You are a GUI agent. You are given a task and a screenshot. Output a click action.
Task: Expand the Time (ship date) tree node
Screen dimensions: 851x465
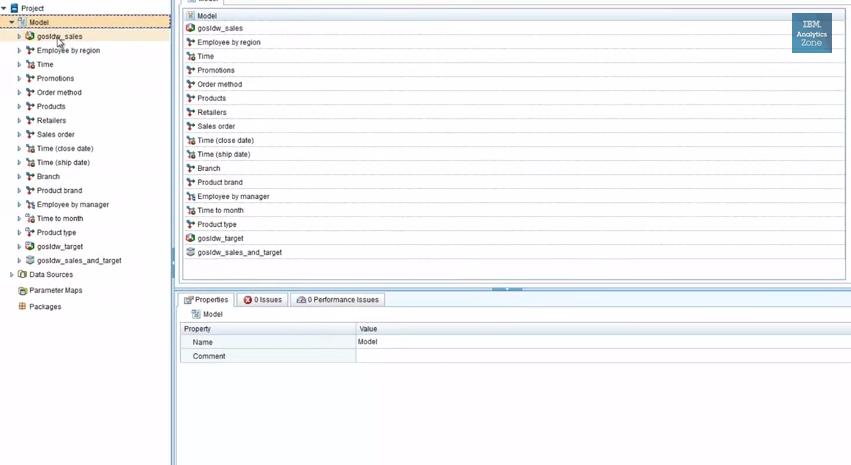tap(19, 162)
